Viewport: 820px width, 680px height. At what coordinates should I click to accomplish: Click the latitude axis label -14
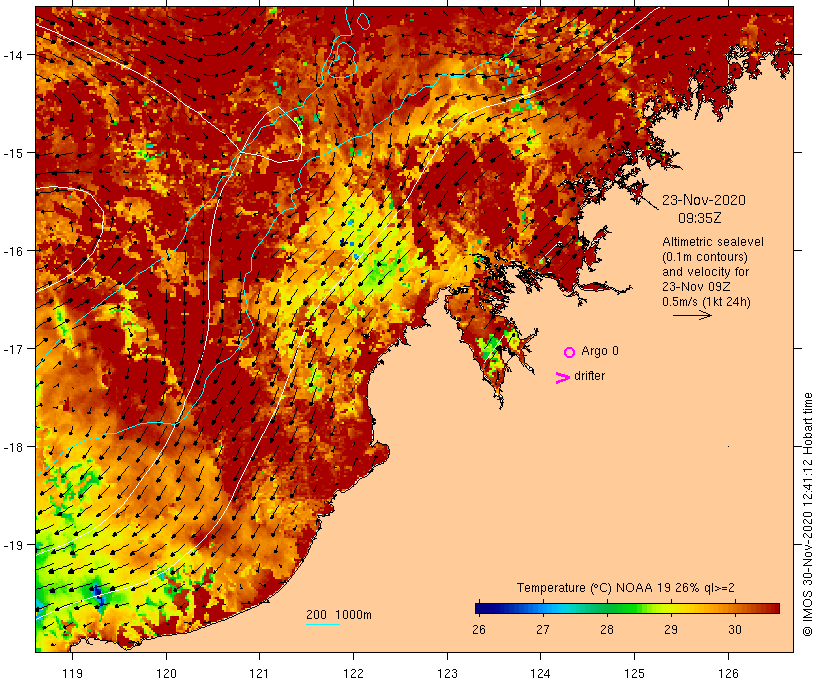(13, 55)
